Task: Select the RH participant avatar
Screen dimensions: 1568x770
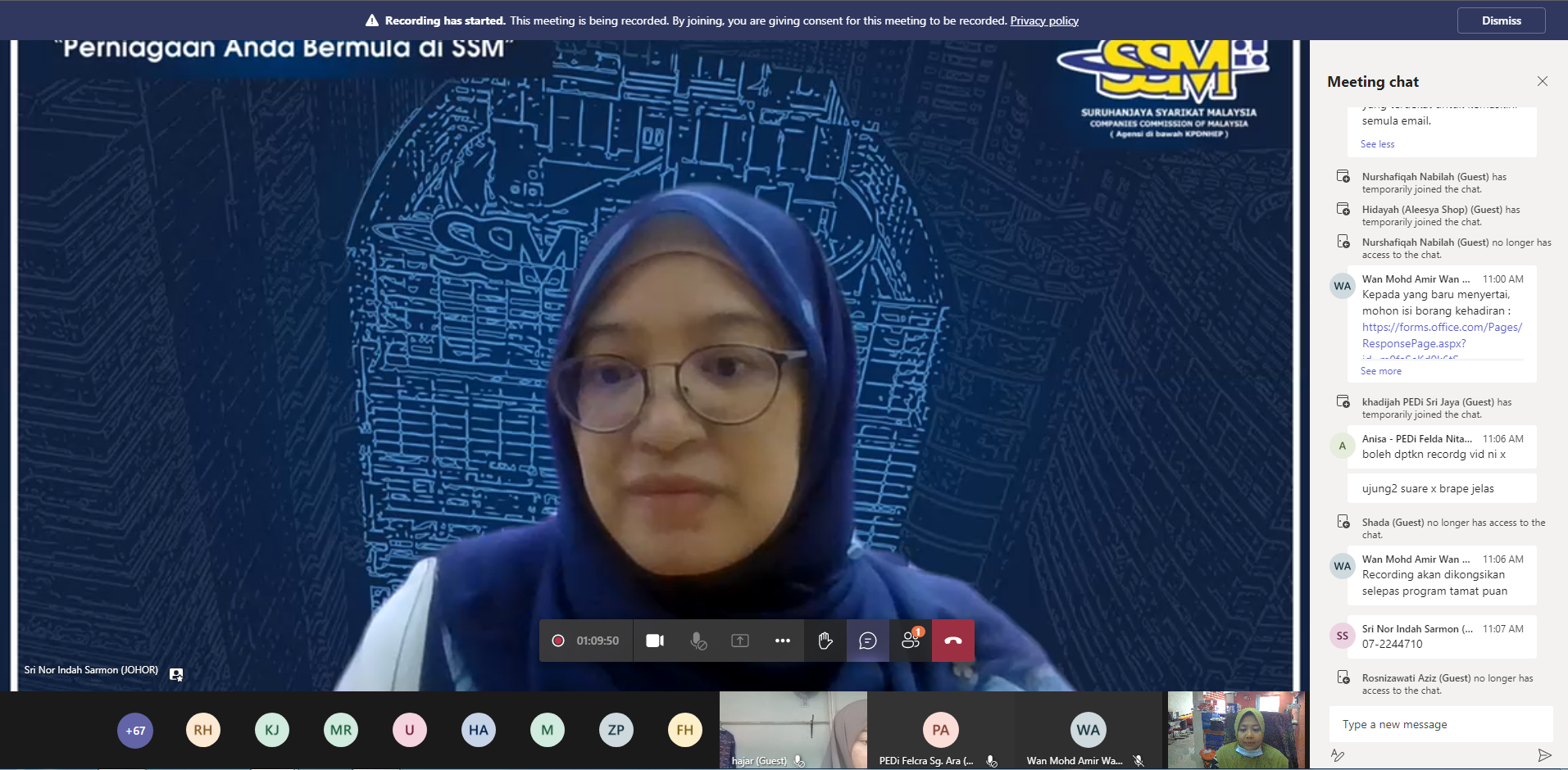Action: 203,730
